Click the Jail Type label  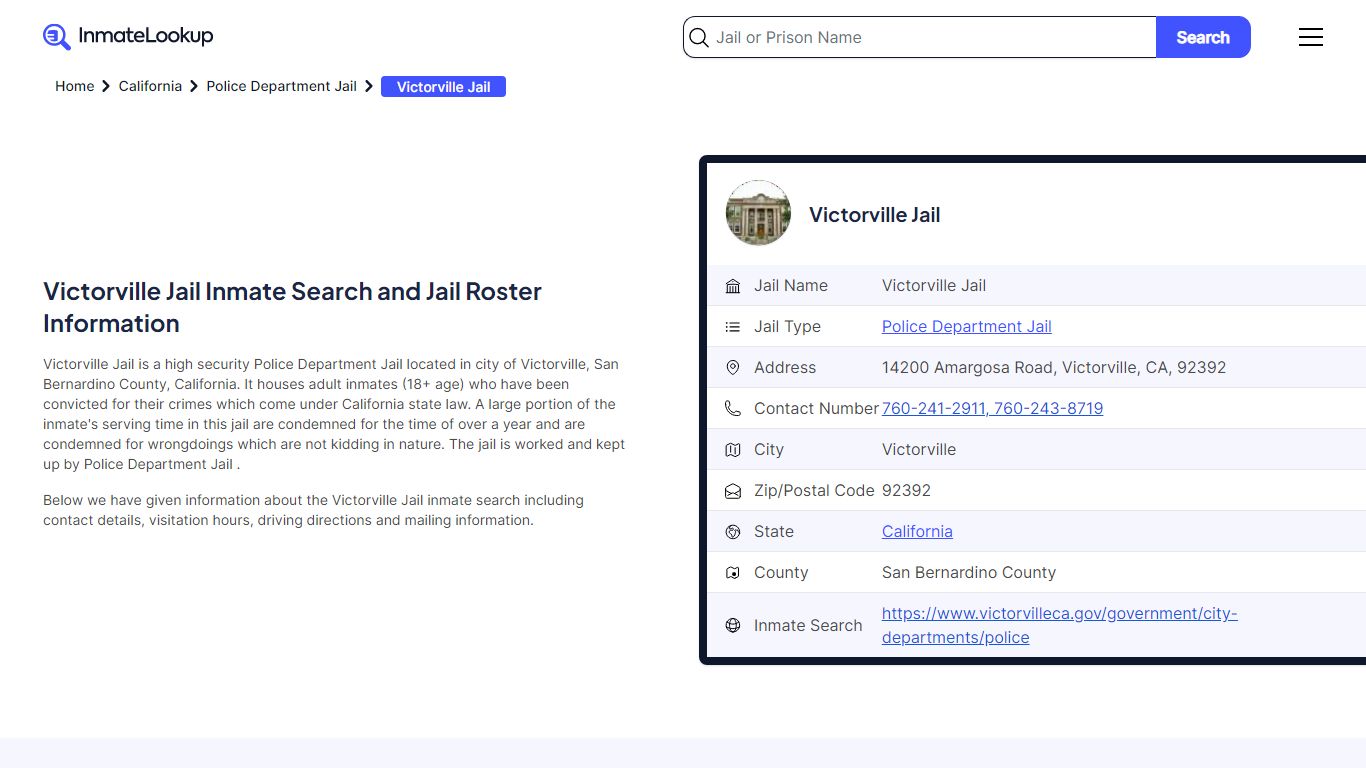787,326
